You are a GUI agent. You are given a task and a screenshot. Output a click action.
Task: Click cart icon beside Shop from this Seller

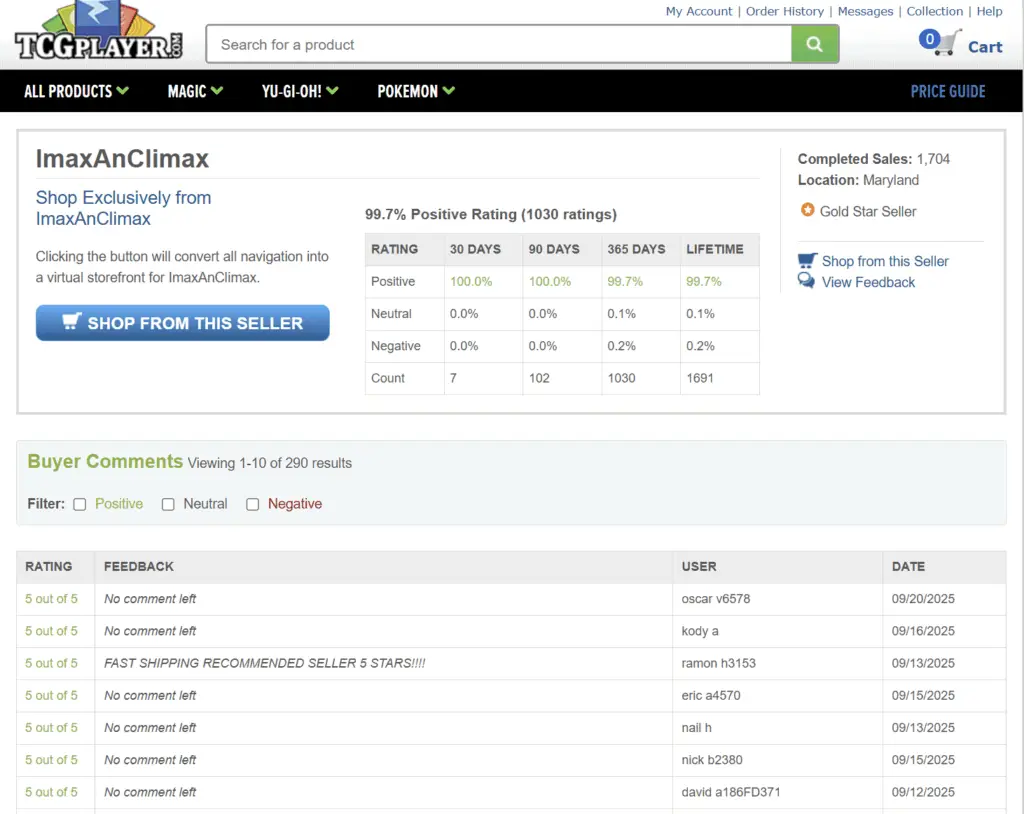(807, 261)
